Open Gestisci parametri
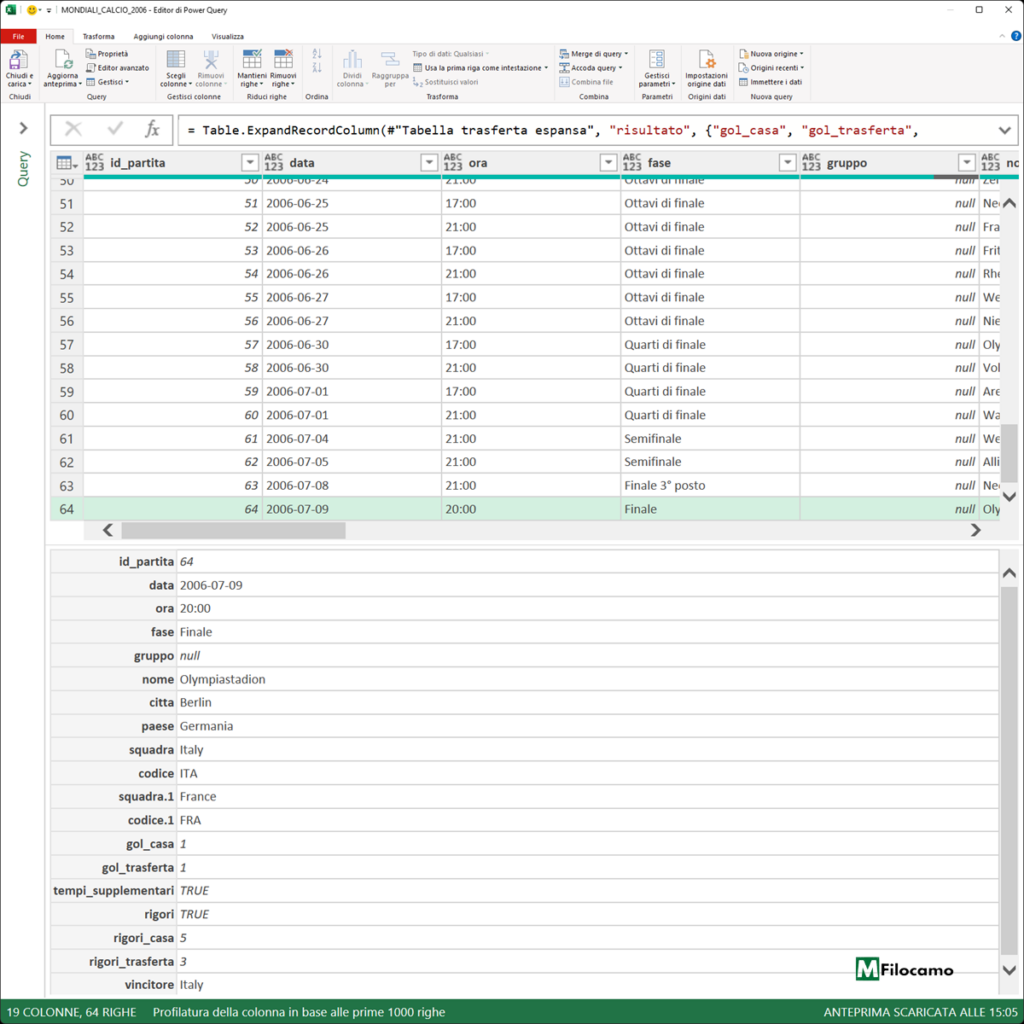 tap(657, 68)
